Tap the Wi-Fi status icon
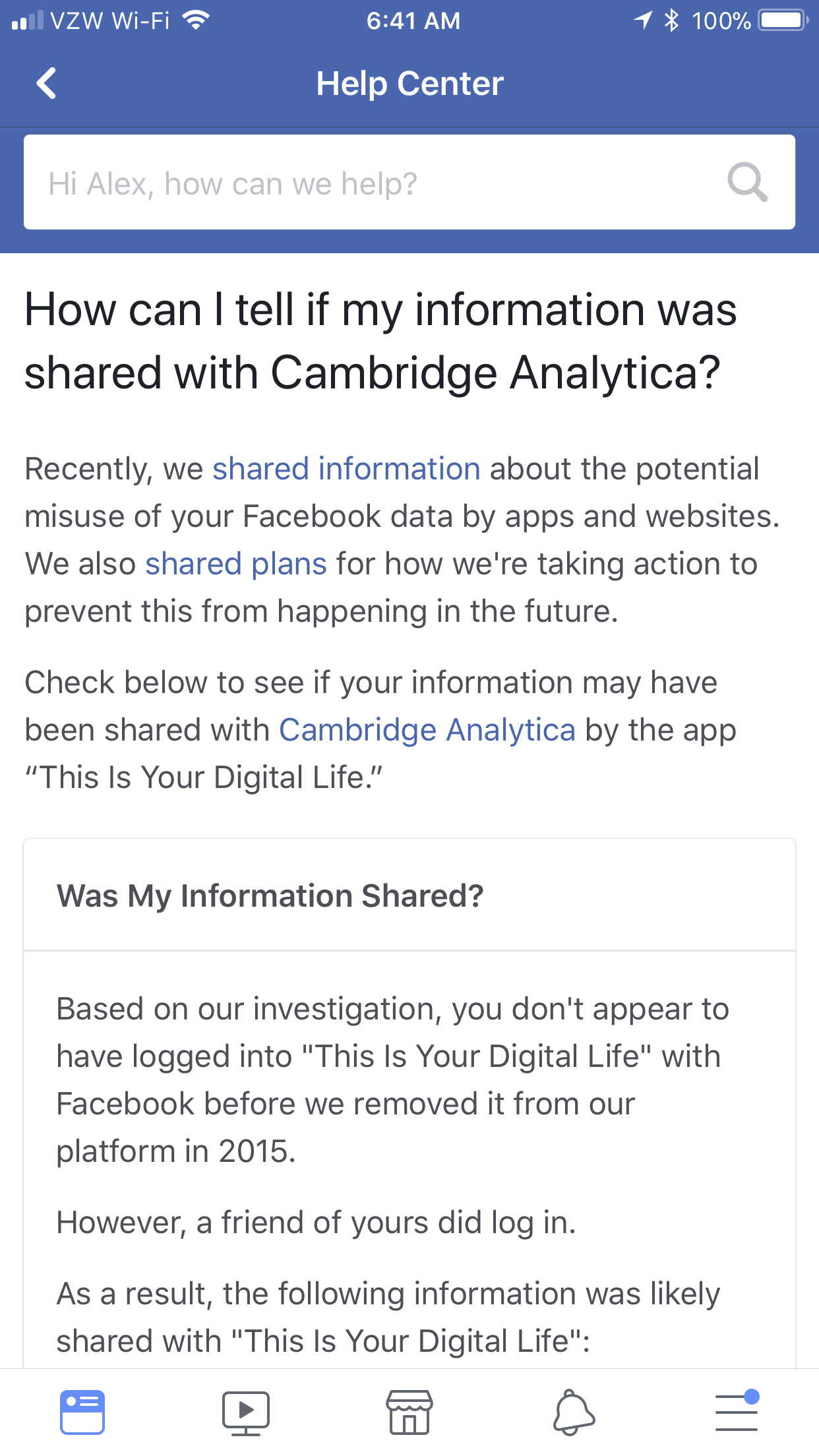The width and height of the screenshot is (819, 1456). pyautogui.click(x=195, y=20)
